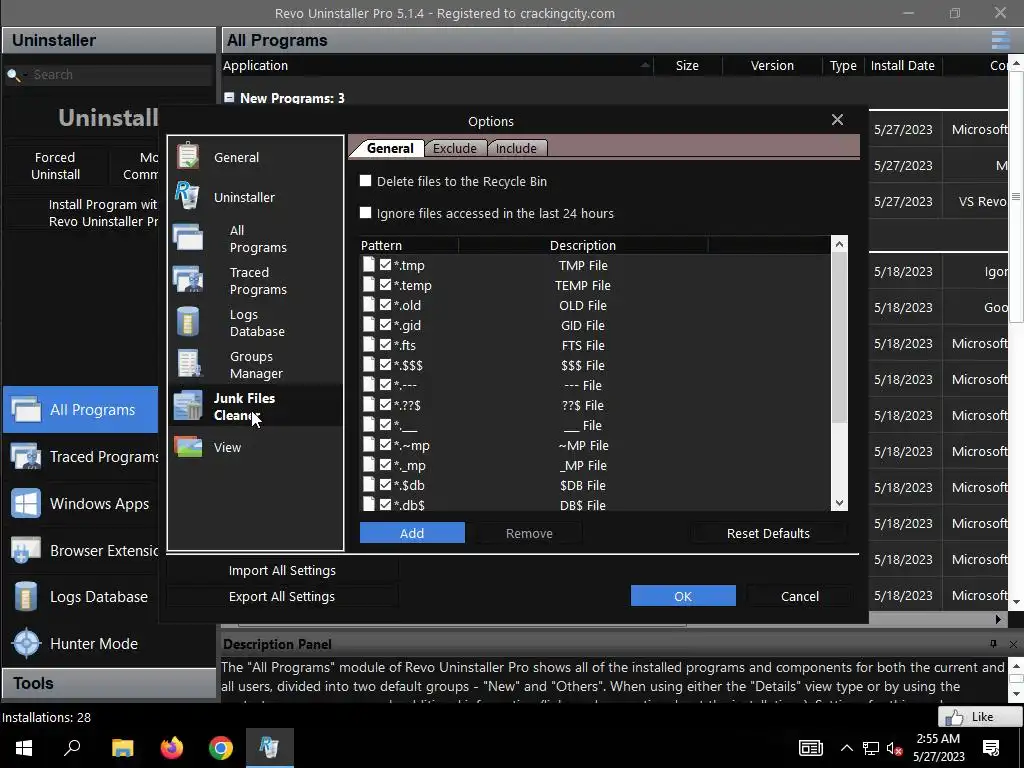Image resolution: width=1024 pixels, height=768 pixels.
Task: Uncheck the *.tmp pattern
Action: [385, 264]
